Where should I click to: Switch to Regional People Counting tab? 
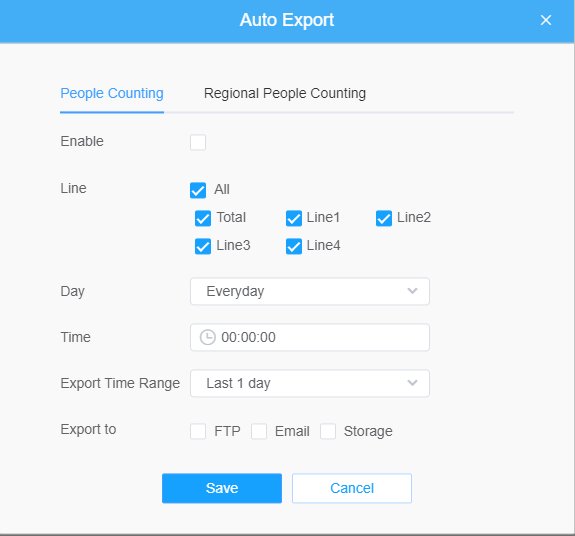tap(285, 93)
